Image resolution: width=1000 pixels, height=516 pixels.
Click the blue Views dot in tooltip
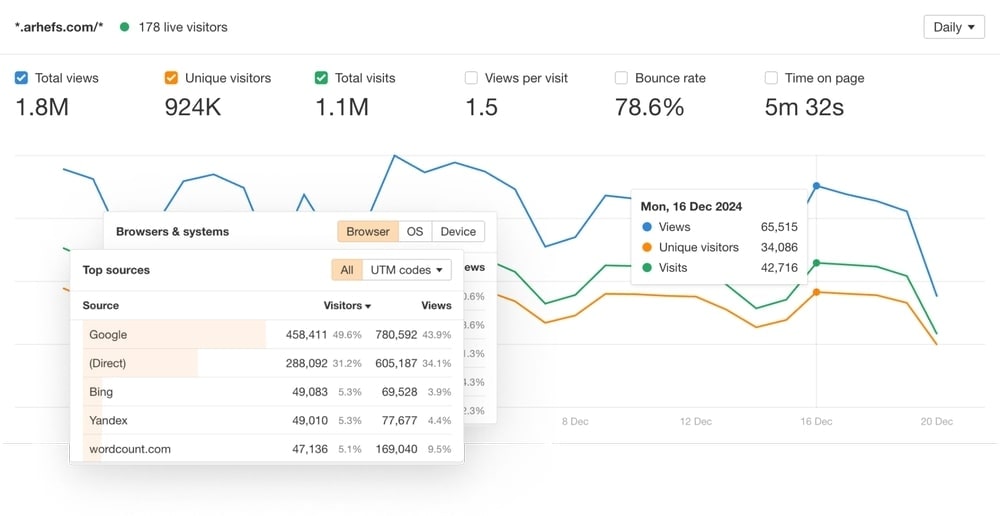click(x=647, y=226)
